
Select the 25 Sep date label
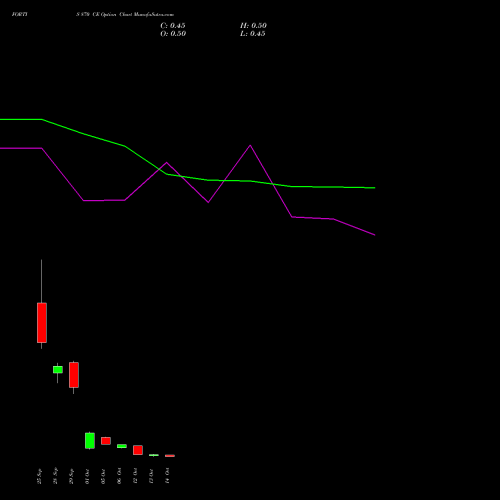40,476
